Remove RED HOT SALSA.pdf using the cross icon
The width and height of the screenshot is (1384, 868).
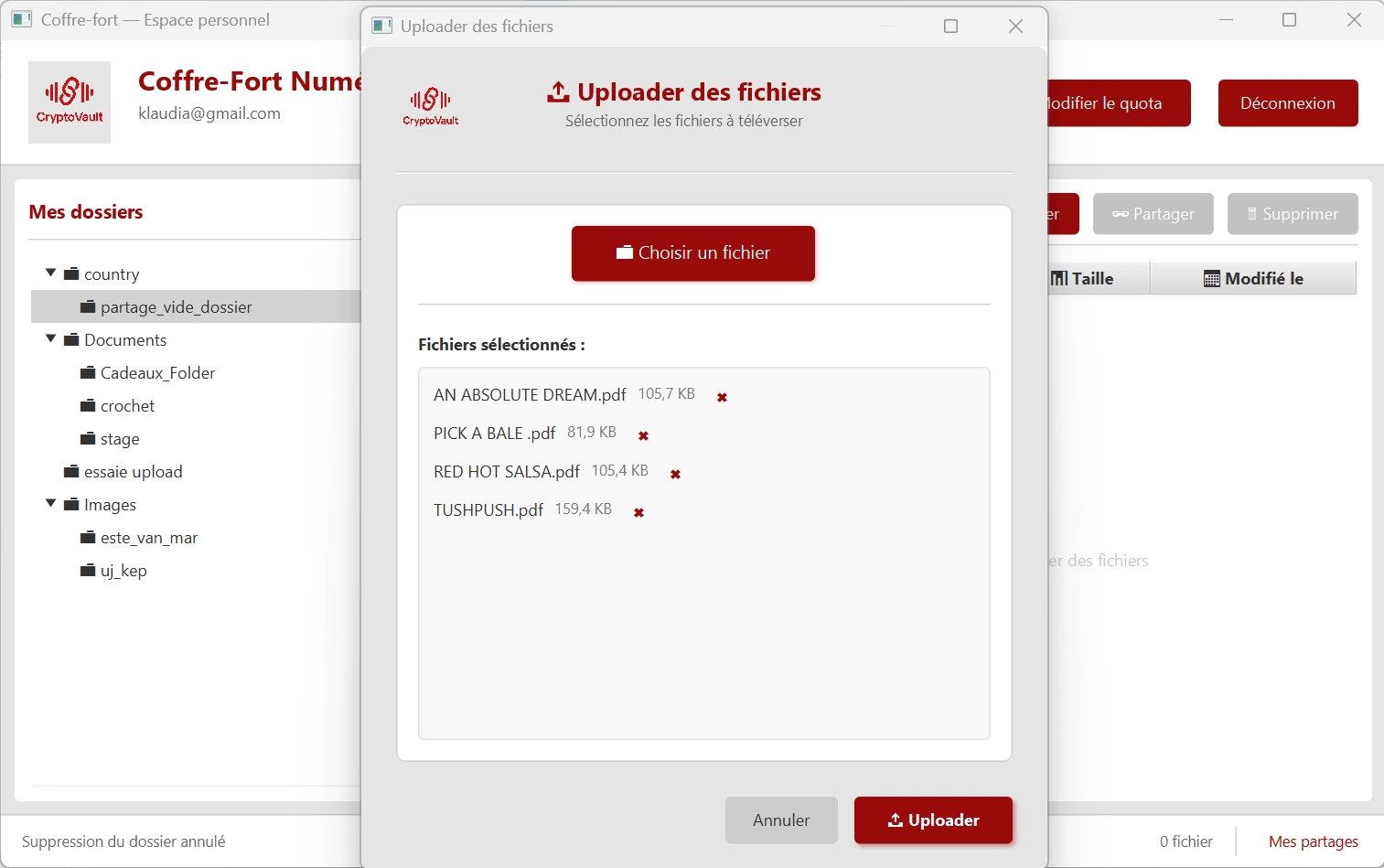[675, 474]
